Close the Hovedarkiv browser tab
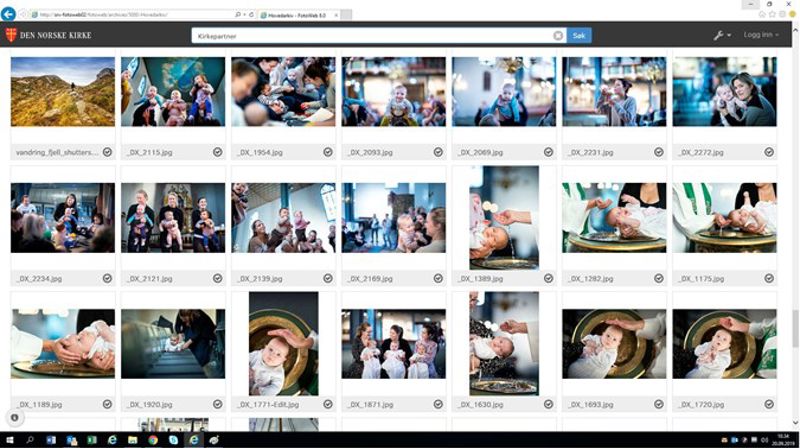This screenshot has height=448, width=800. pos(336,16)
